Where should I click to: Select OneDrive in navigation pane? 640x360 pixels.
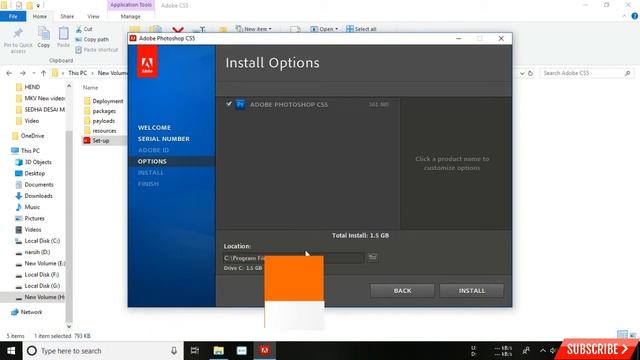[x=28, y=136]
